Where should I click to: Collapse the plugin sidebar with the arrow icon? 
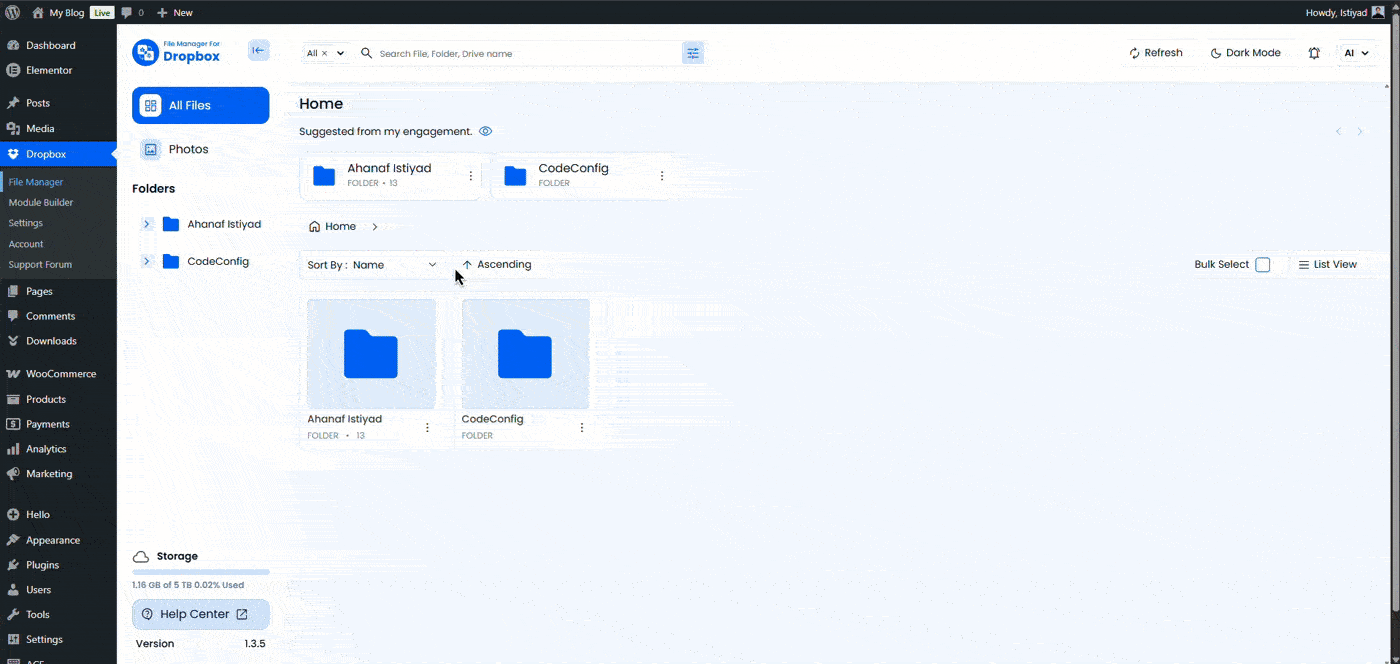(259, 50)
